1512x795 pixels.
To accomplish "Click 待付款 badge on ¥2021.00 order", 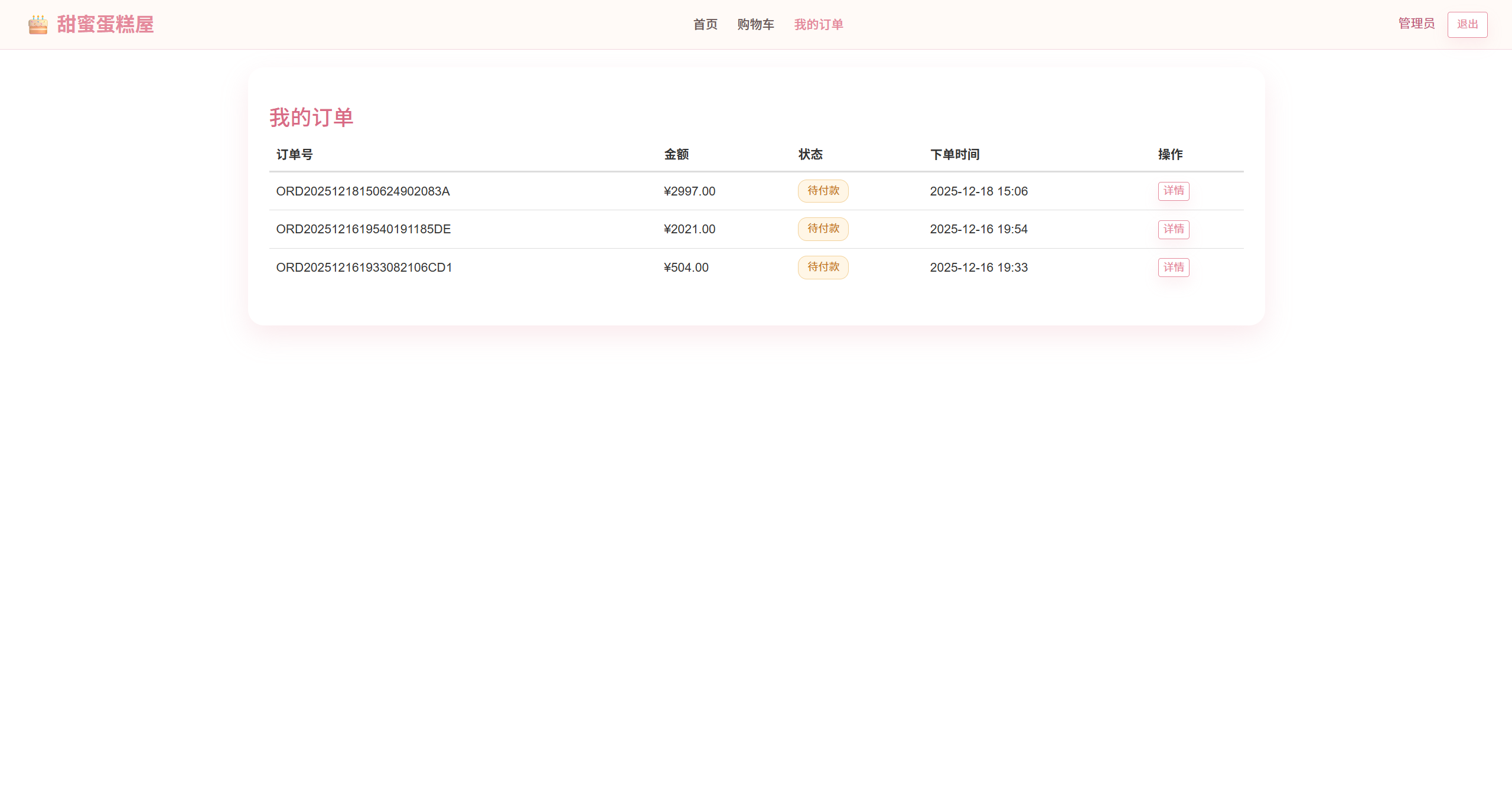I will point(823,229).
